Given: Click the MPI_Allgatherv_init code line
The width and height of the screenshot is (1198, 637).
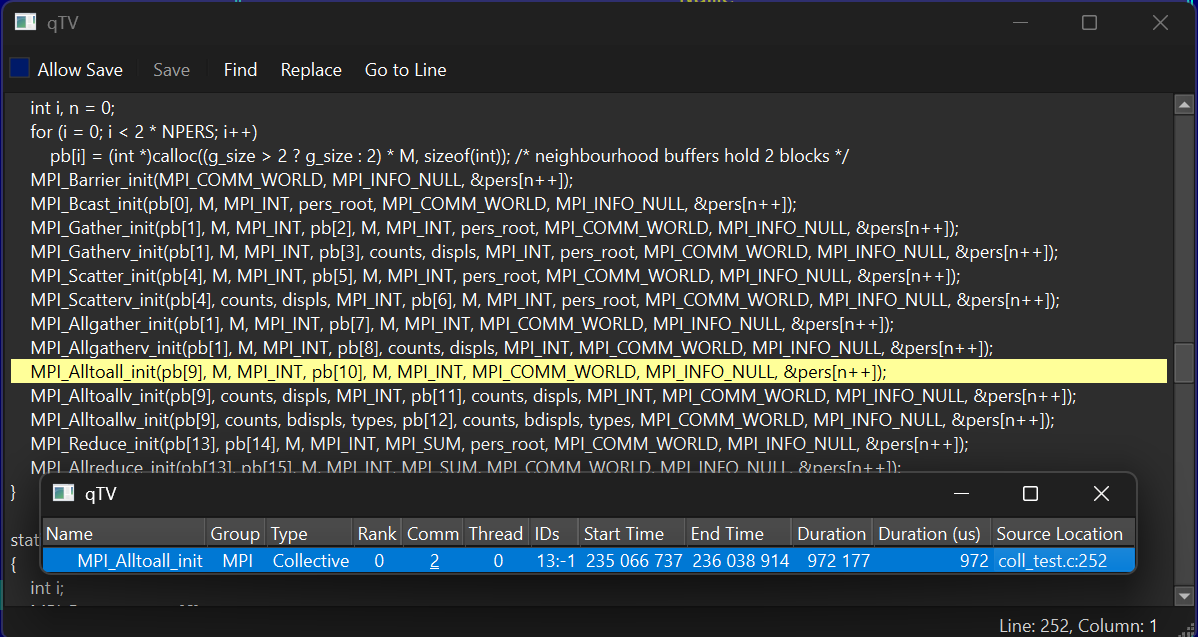Looking at the screenshot, I should click(512, 349).
